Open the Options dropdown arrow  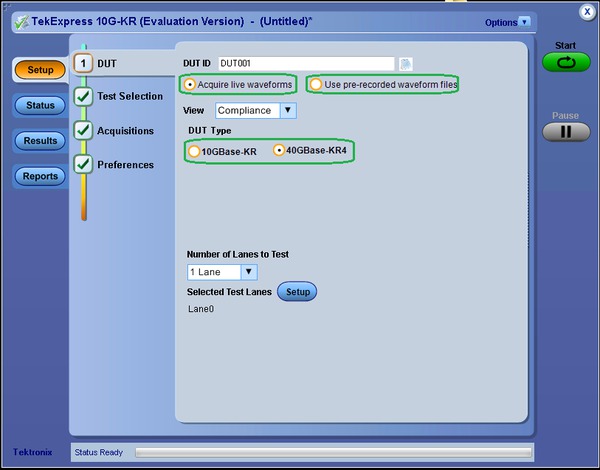[x=524, y=22]
